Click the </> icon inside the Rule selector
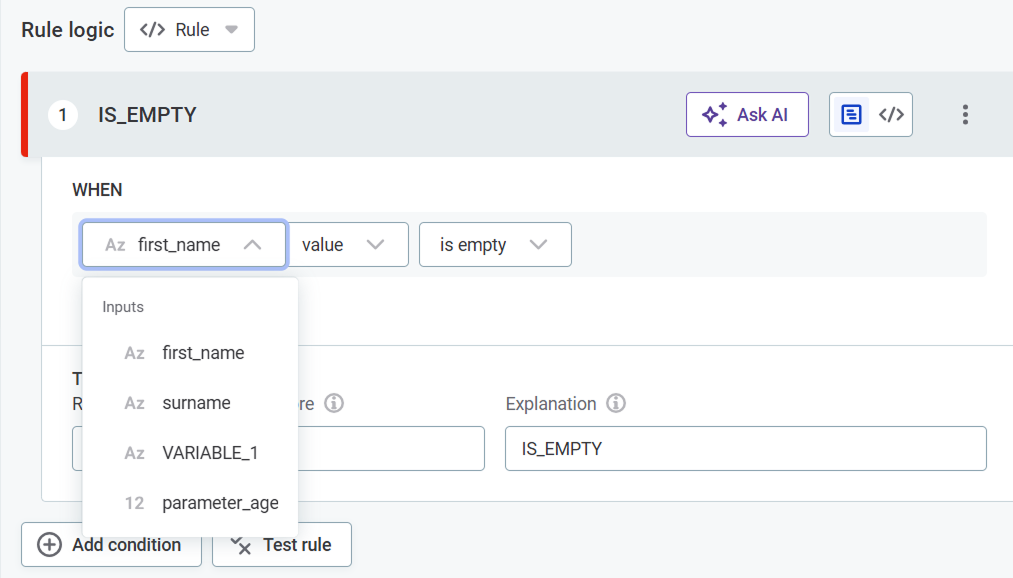 point(151,30)
